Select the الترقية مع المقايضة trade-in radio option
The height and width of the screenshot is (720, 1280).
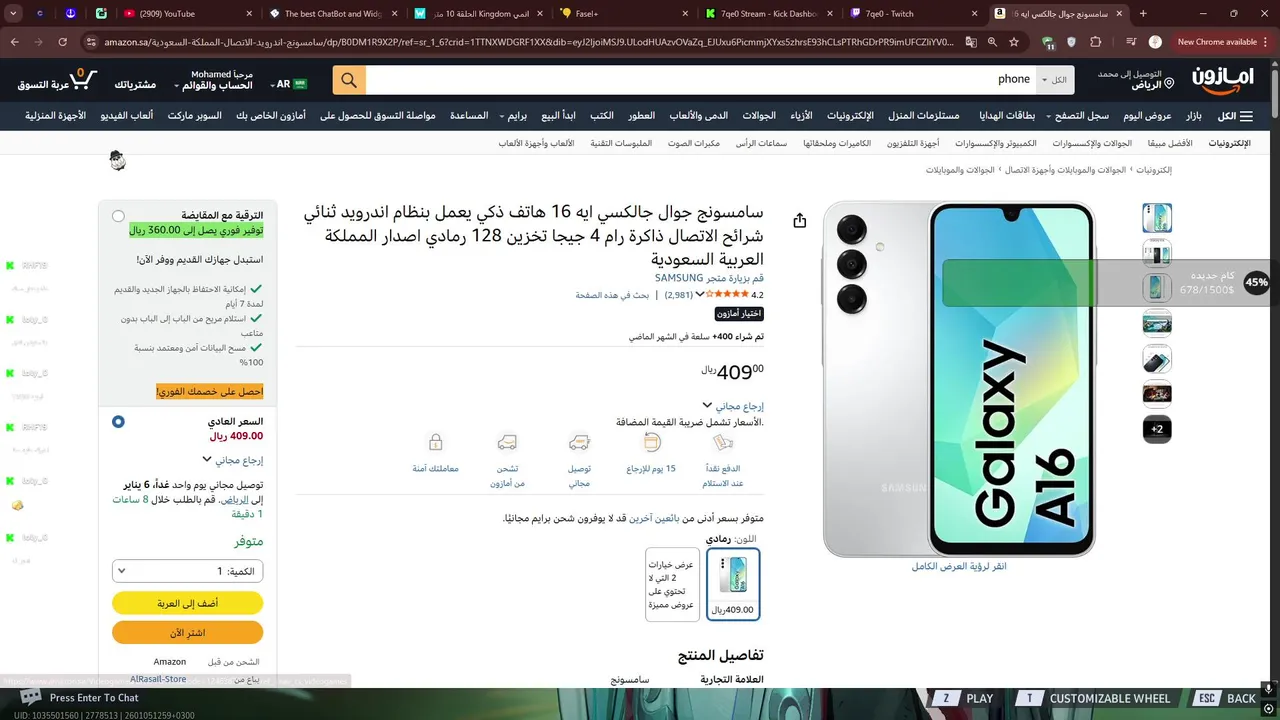pyautogui.click(x=118, y=216)
